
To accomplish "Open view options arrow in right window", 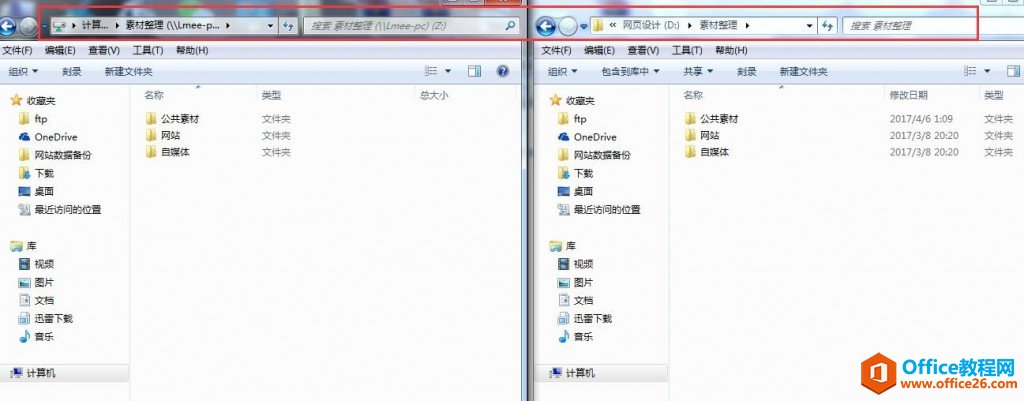I will pyautogui.click(x=987, y=71).
